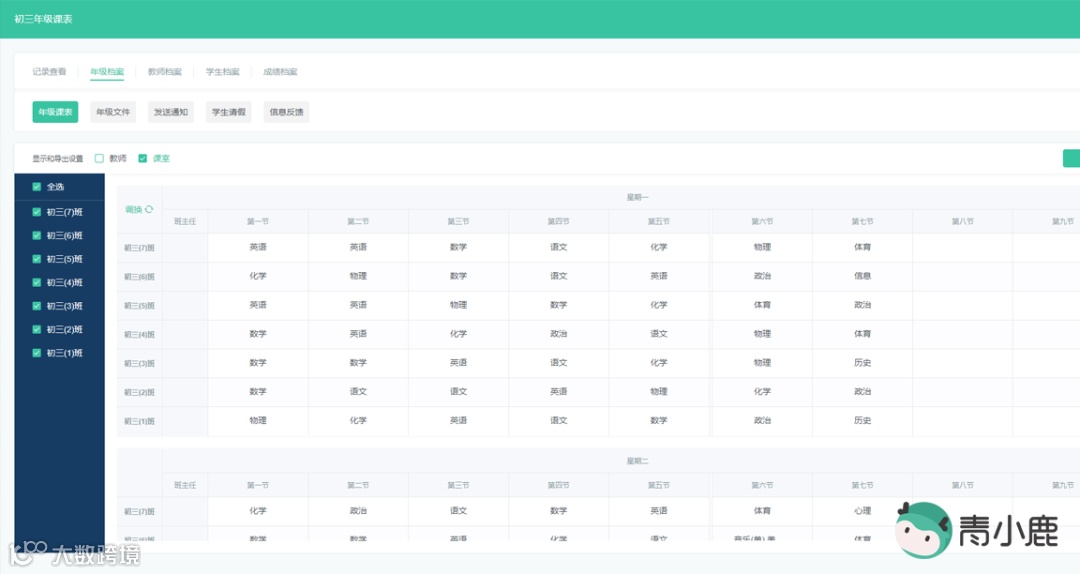Uncheck 初三(4)班 in the sidebar
This screenshot has width=1080, height=574.
[x=37, y=283]
